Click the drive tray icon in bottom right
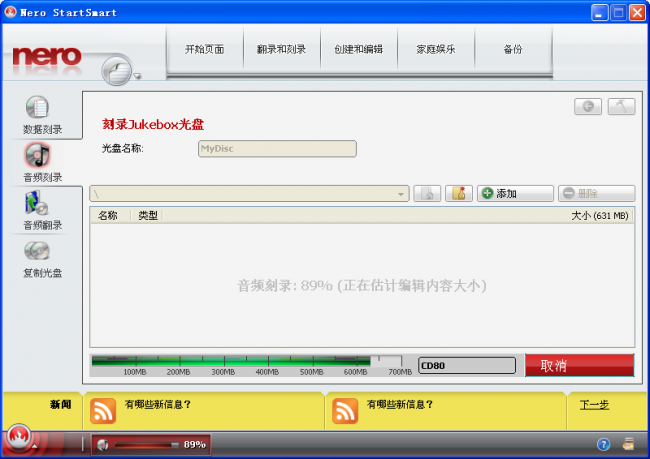Viewport: 650px width, 459px height. (628, 444)
